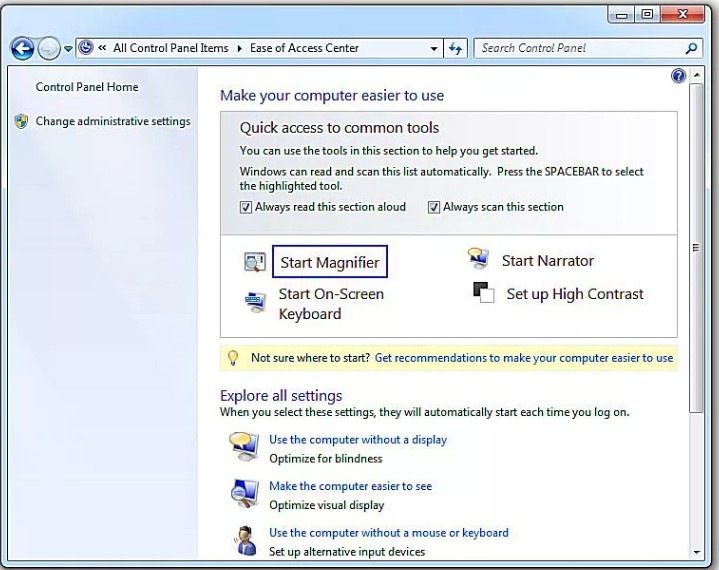Maximize the Control Panel window
Image resolution: width=719 pixels, height=570 pixels.
[647, 15]
